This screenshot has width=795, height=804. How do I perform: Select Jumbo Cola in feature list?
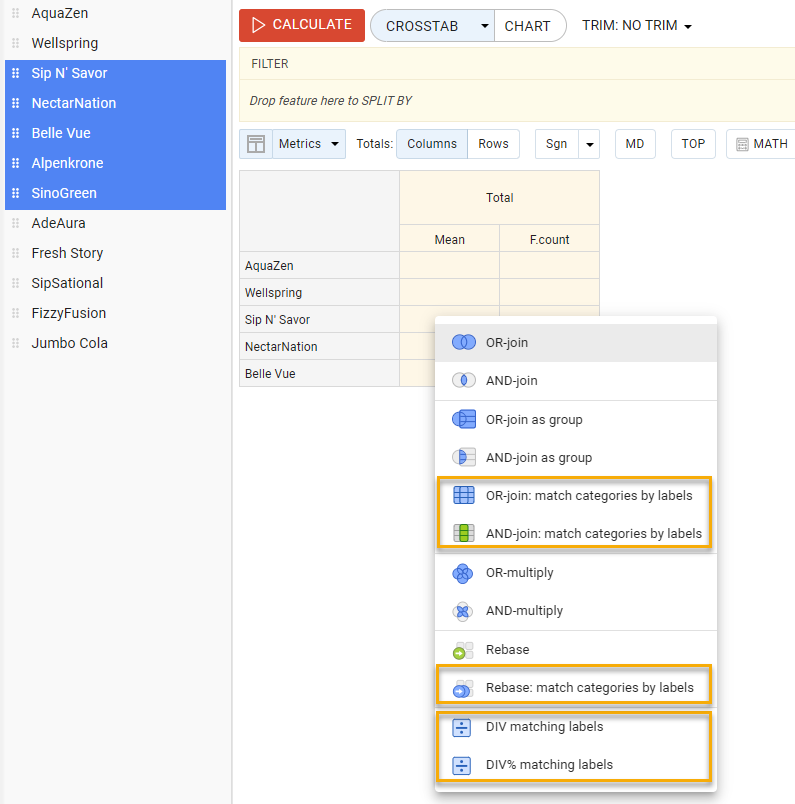(70, 343)
